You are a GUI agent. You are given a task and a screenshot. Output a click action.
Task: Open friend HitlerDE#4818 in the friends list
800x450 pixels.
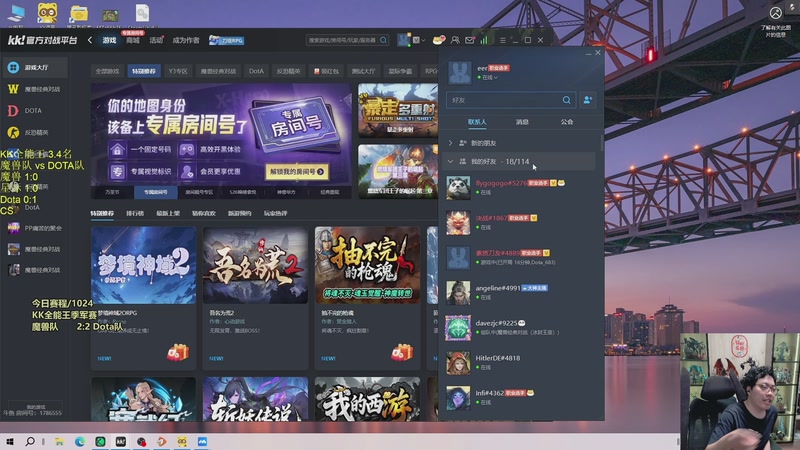pos(518,362)
